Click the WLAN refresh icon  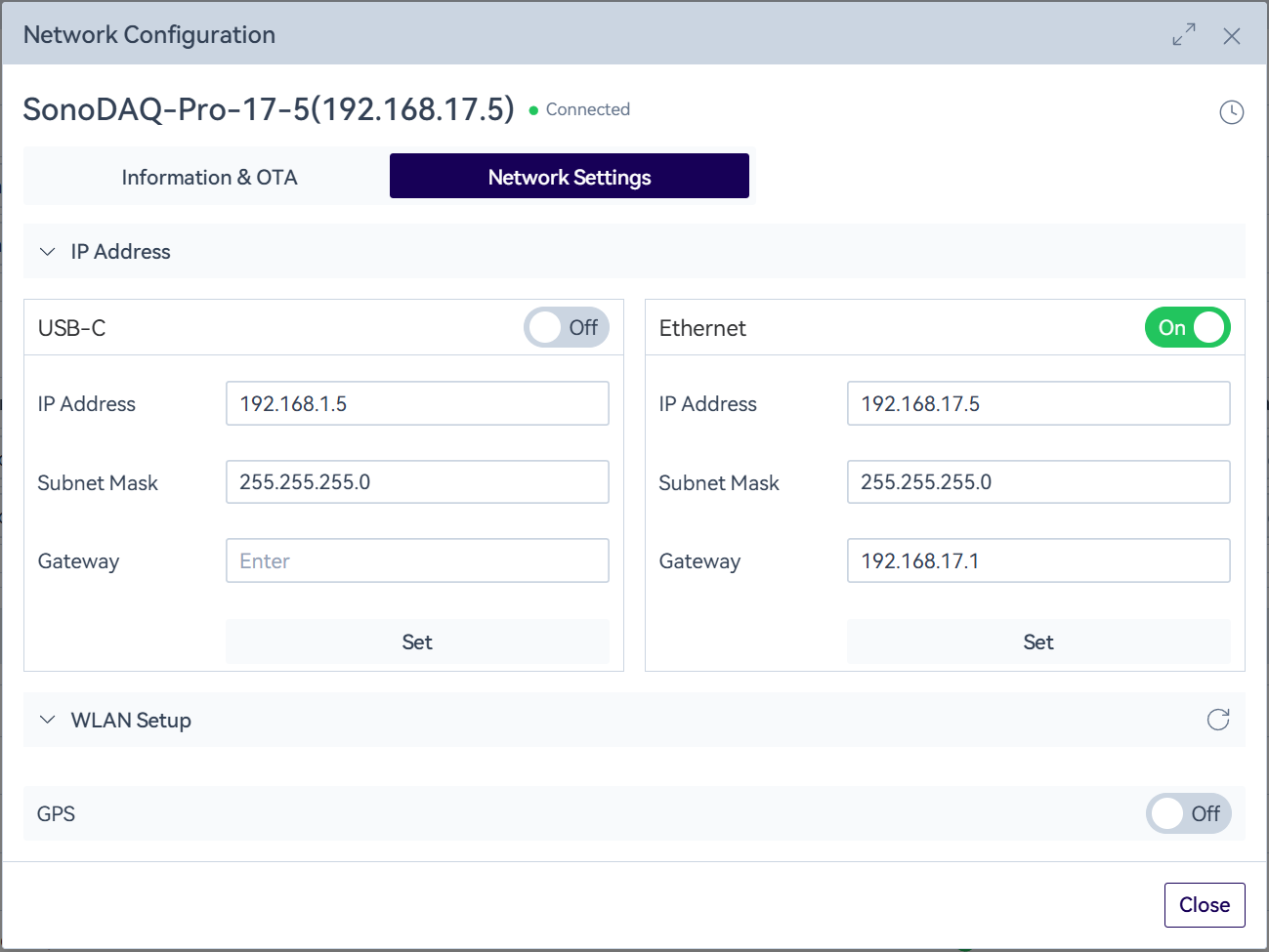coord(1217,720)
